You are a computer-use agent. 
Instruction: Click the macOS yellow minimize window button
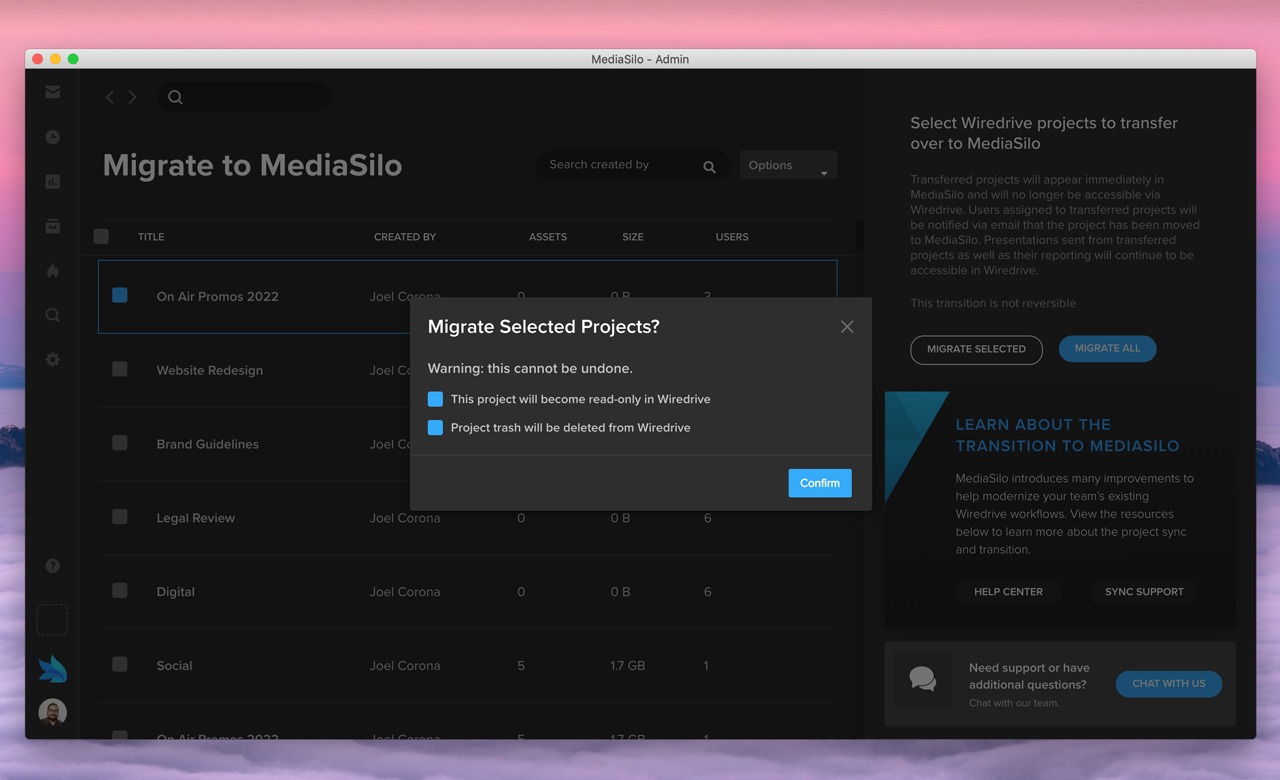click(55, 59)
